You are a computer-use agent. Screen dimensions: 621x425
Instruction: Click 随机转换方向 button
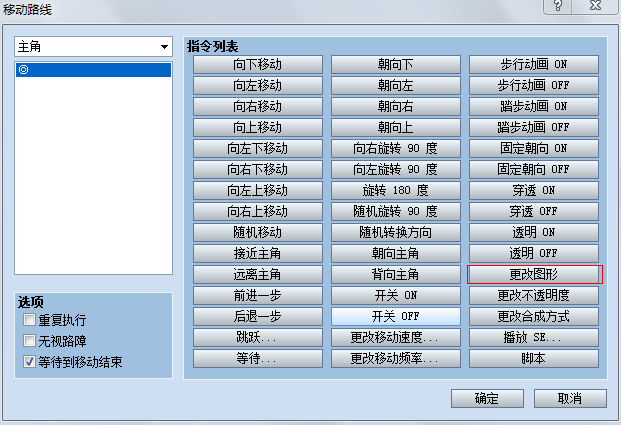pos(396,232)
